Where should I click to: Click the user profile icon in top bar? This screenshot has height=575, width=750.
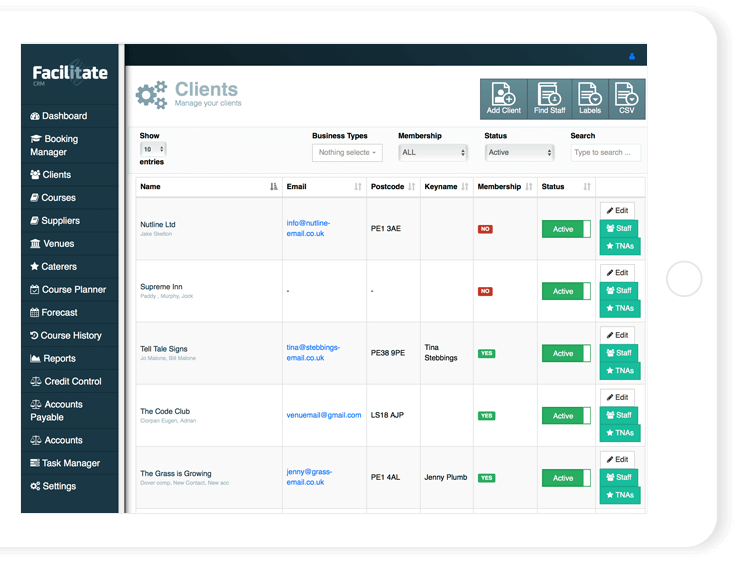(632, 57)
